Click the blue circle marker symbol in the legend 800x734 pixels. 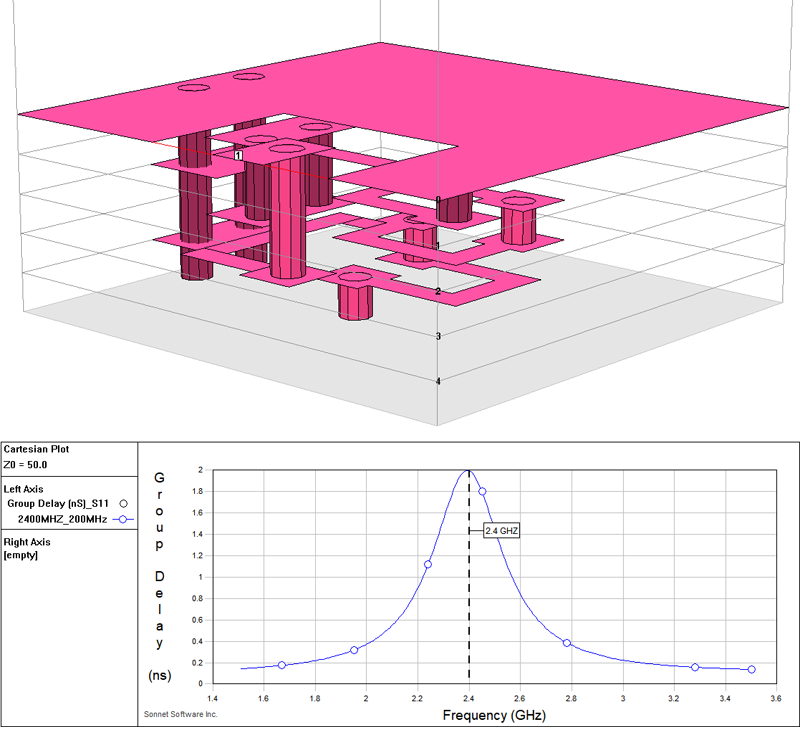123,519
